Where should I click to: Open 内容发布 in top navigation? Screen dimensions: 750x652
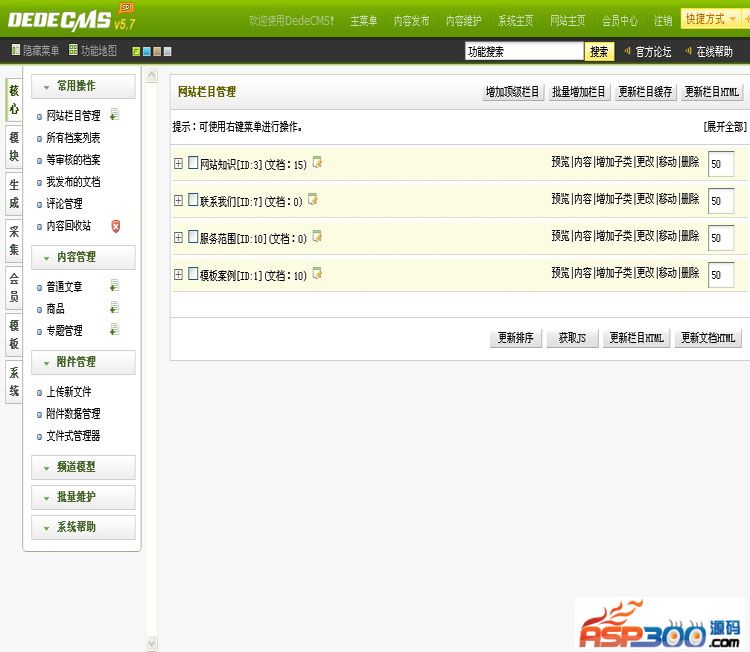411,21
